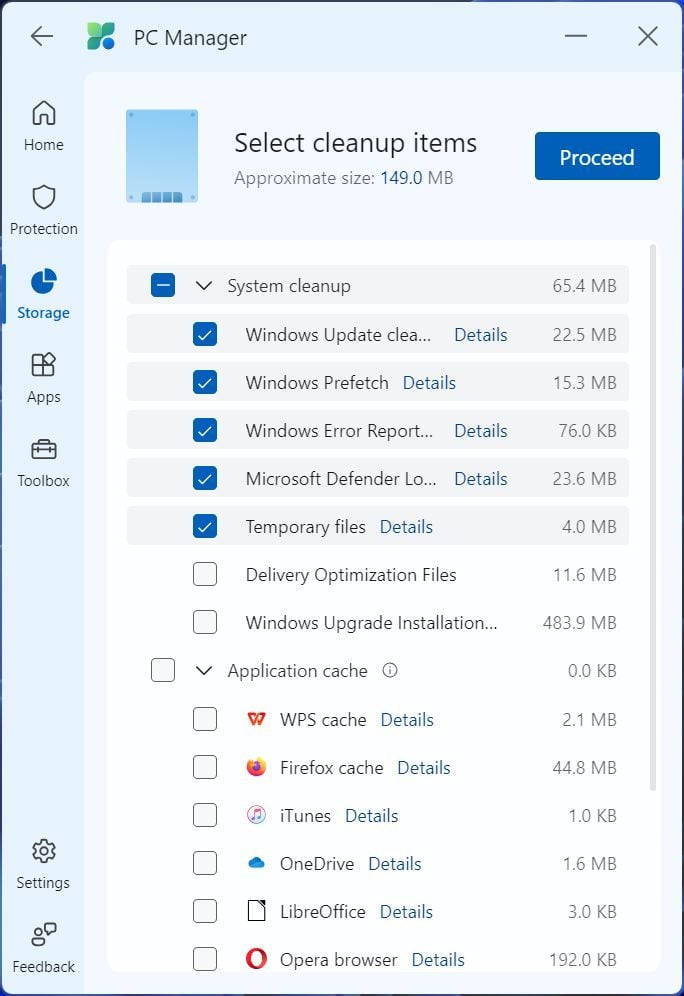Uncheck Windows Prefetch checkbox
Image resolution: width=684 pixels, height=996 pixels.
[x=205, y=383]
